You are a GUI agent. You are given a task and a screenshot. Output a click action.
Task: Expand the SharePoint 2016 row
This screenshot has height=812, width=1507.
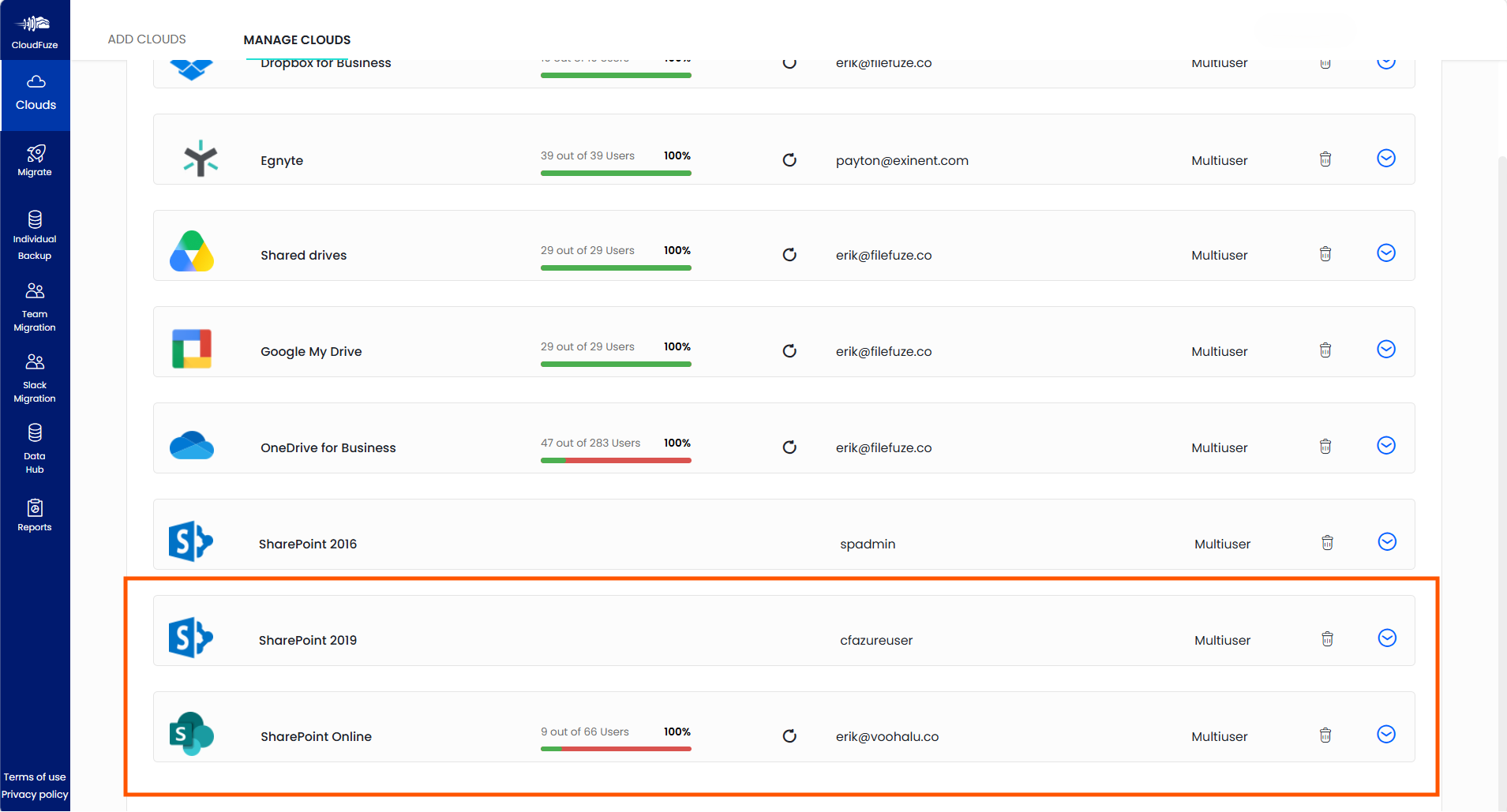coord(1387,542)
